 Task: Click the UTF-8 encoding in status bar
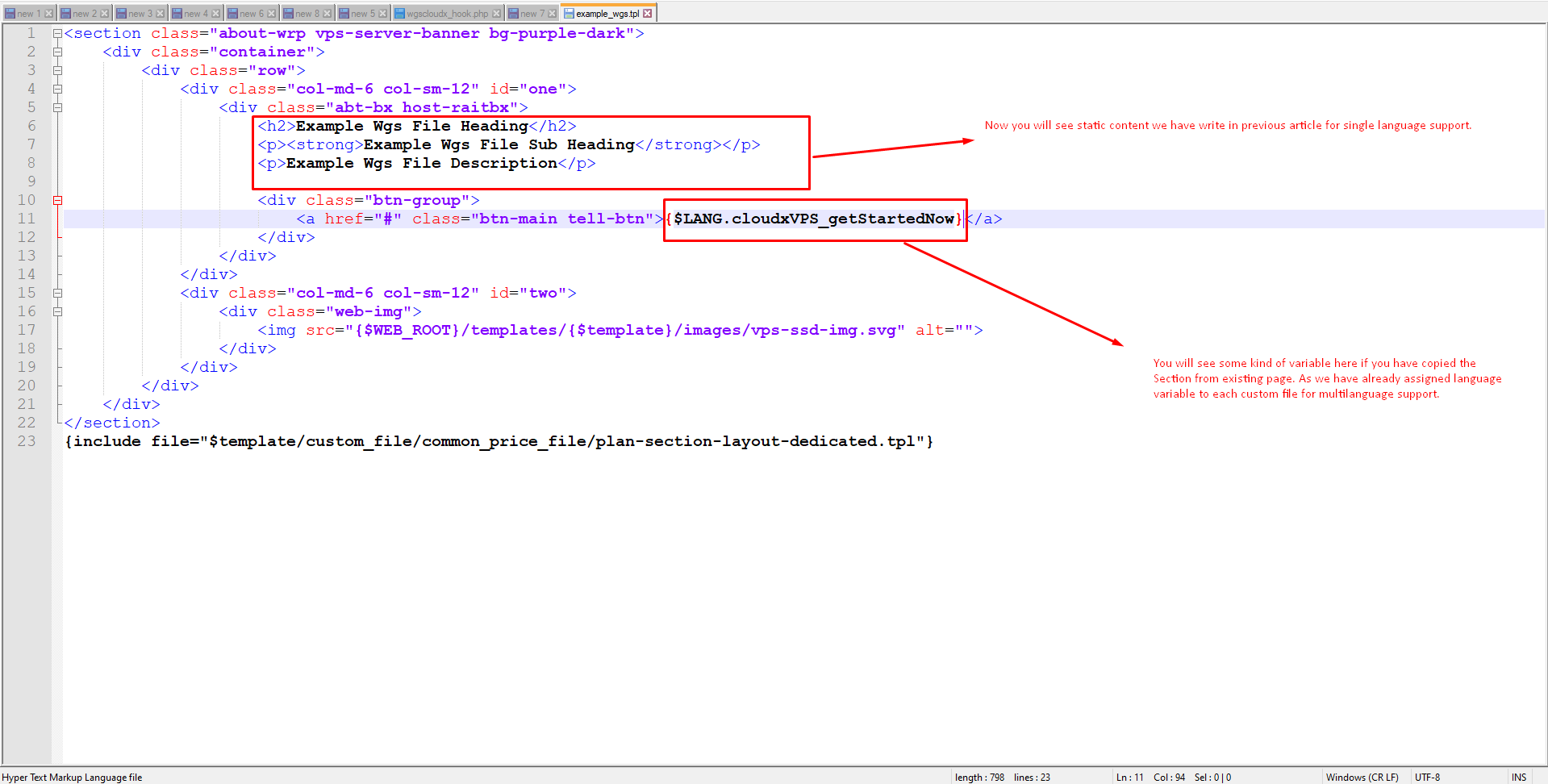(x=1427, y=778)
